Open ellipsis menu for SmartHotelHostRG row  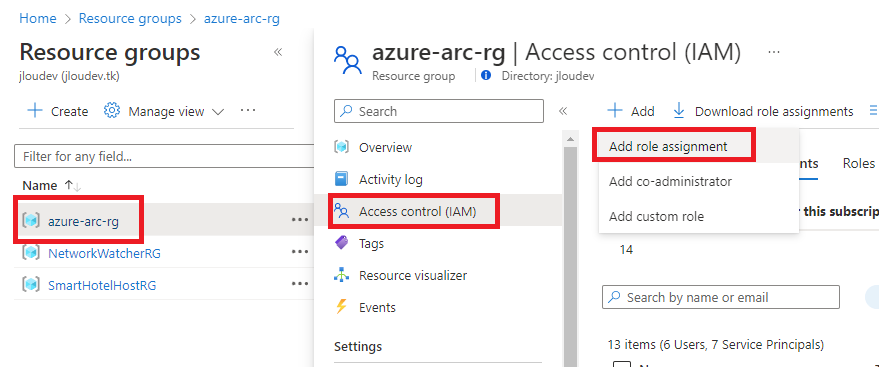pyautogui.click(x=300, y=284)
